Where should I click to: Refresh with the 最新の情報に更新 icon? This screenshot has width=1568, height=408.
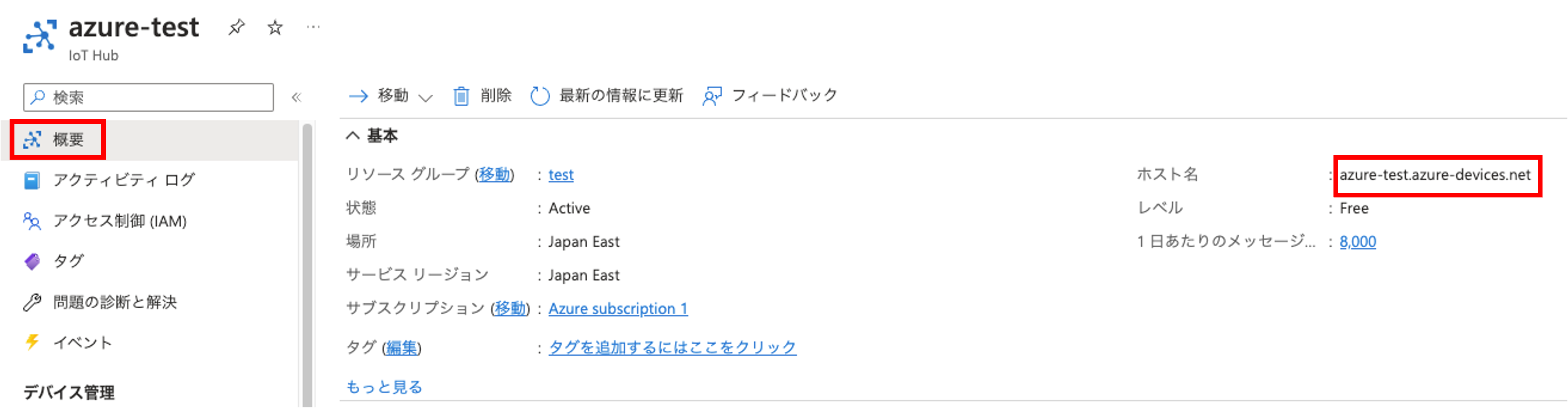539,96
